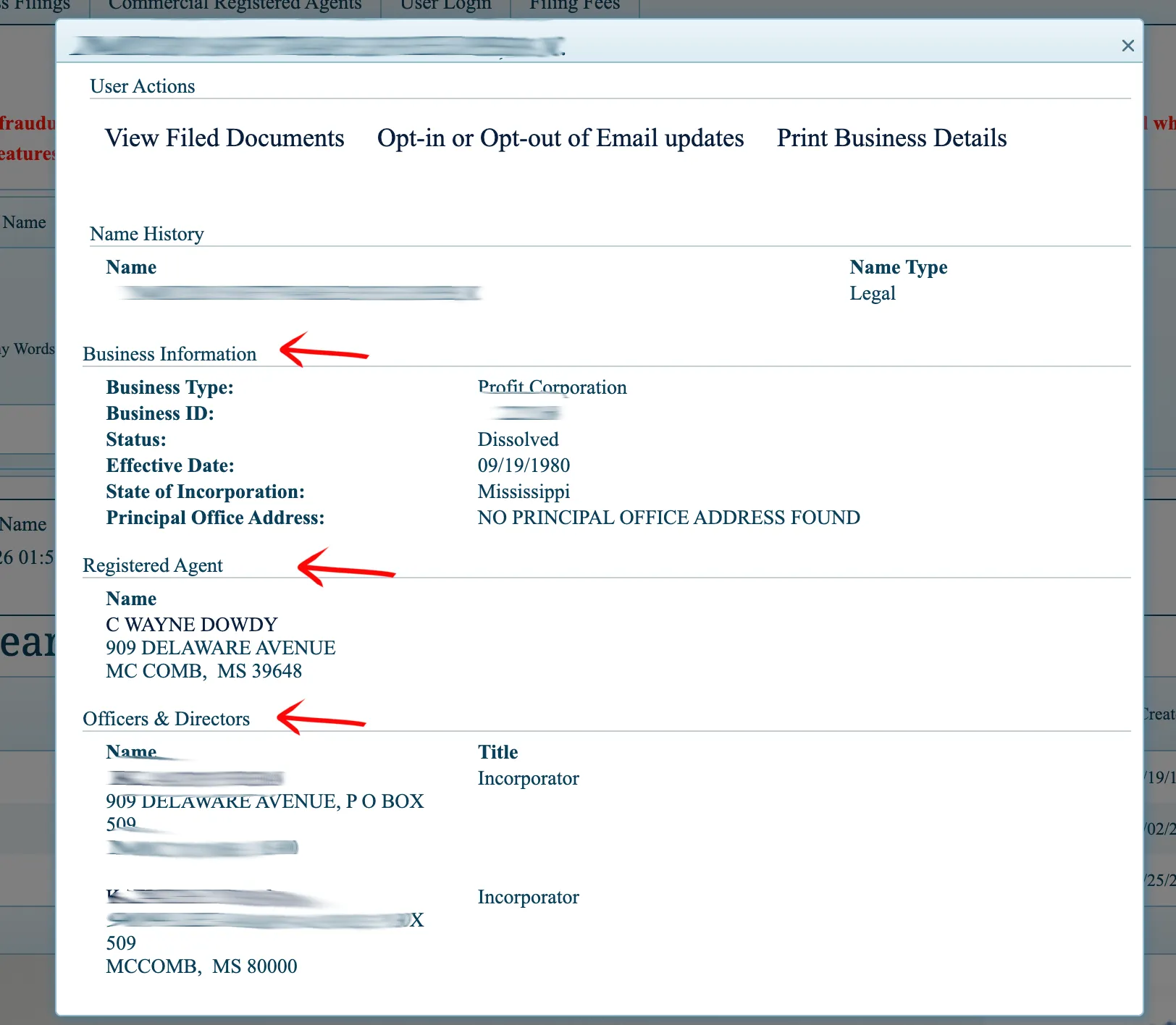The image size is (1176, 1025).
Task: Close the business details dialog
Action: 1127,46
